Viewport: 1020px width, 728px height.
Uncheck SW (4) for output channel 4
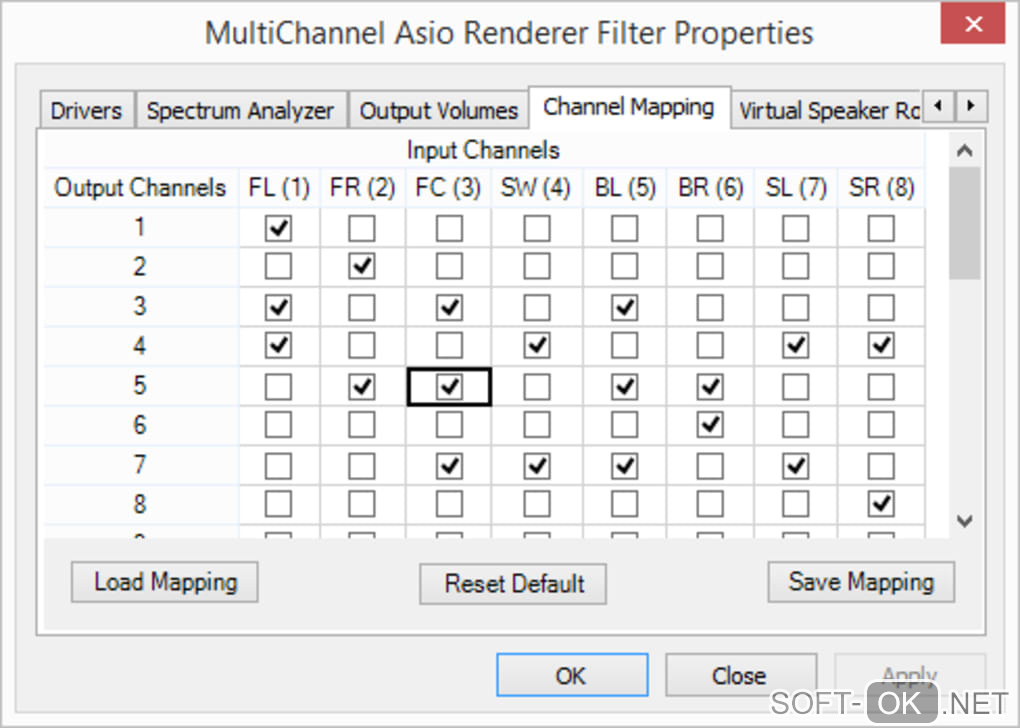(x=537, y=345)
